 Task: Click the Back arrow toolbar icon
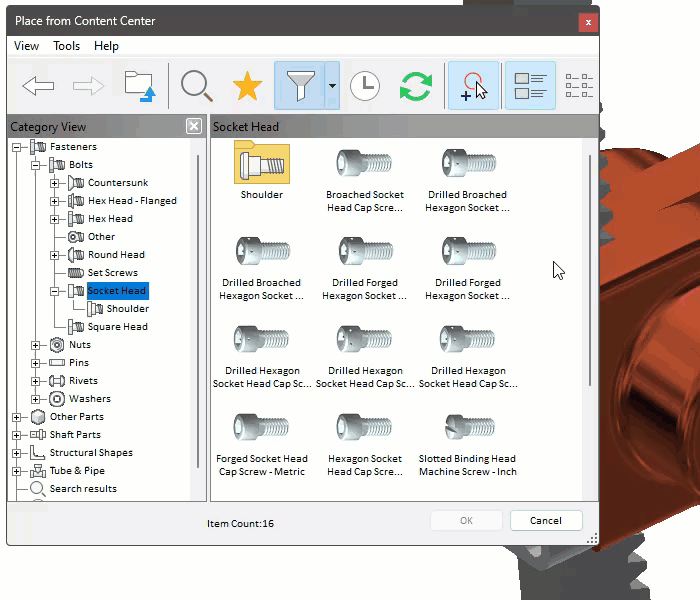(38, 86)
